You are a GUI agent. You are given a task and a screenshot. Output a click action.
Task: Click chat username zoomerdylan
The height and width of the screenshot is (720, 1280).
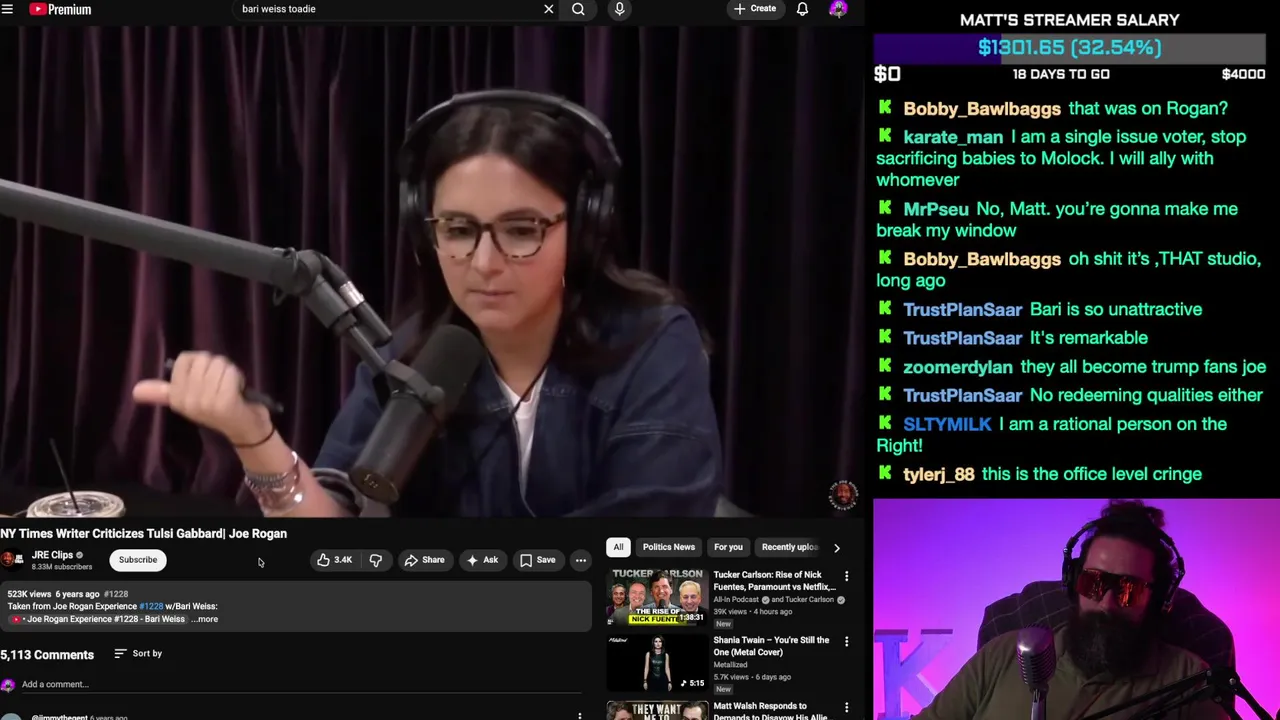tap(958, 367)
